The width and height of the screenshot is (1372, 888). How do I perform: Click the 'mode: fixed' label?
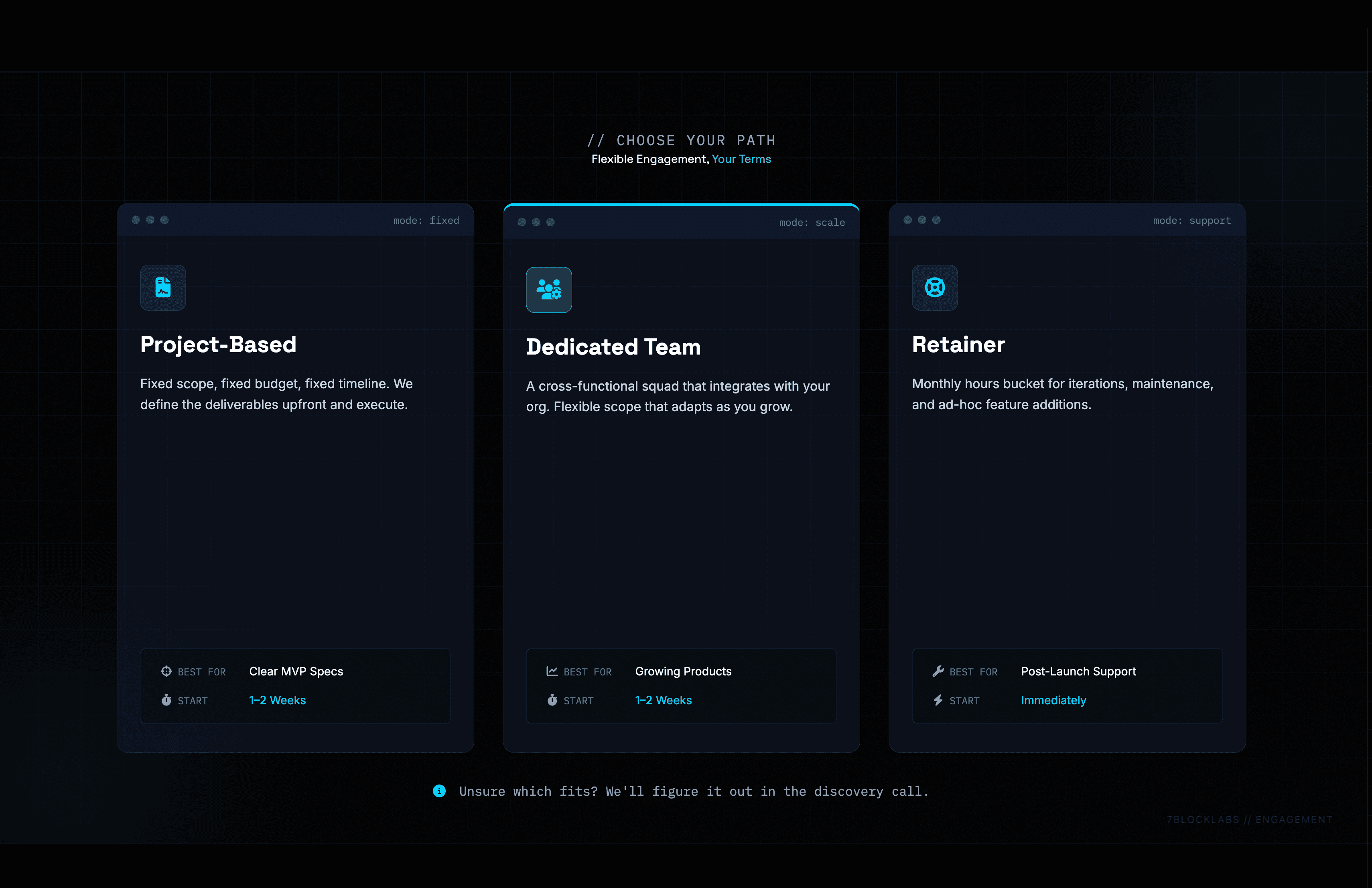point(426,220)
